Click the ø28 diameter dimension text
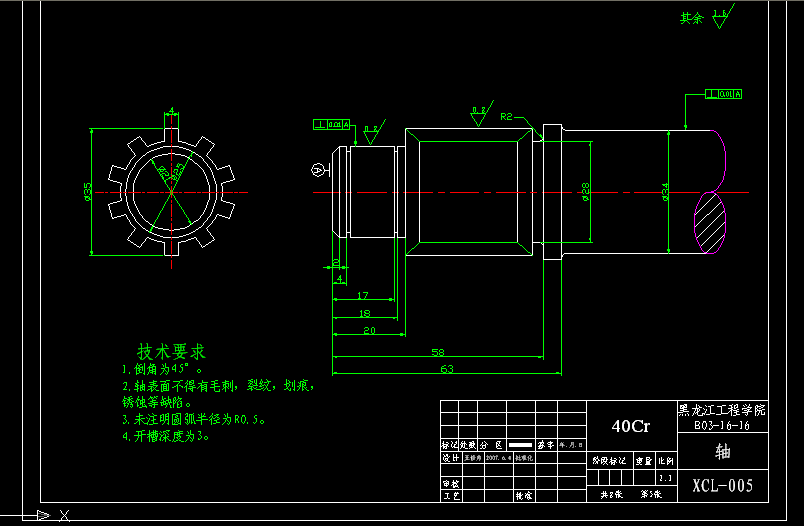804x526 pixels. pos(583,190)
